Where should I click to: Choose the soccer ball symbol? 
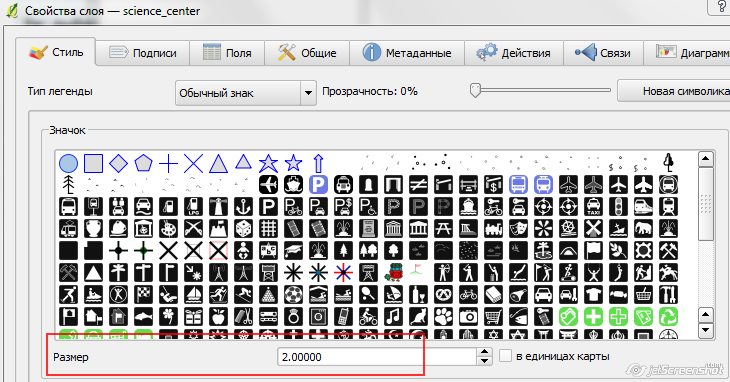coord(293,295)
